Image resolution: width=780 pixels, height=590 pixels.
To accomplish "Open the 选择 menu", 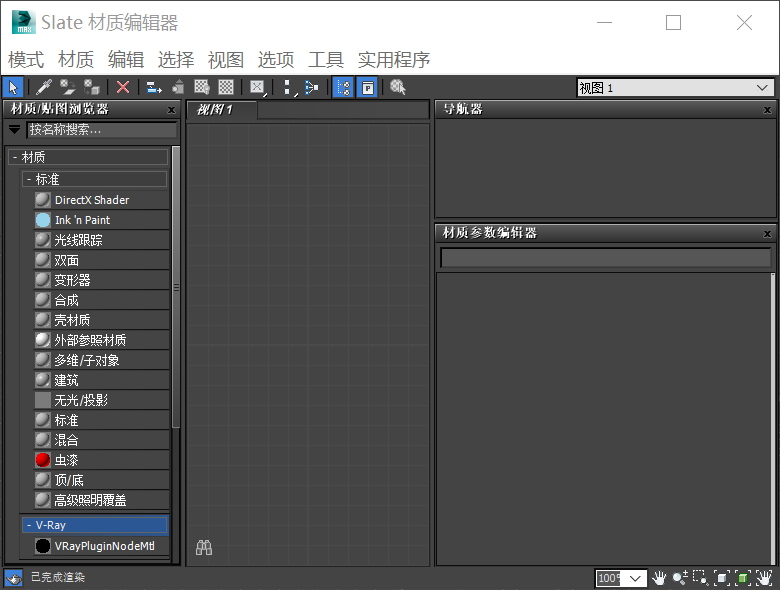I will point(176,60).
